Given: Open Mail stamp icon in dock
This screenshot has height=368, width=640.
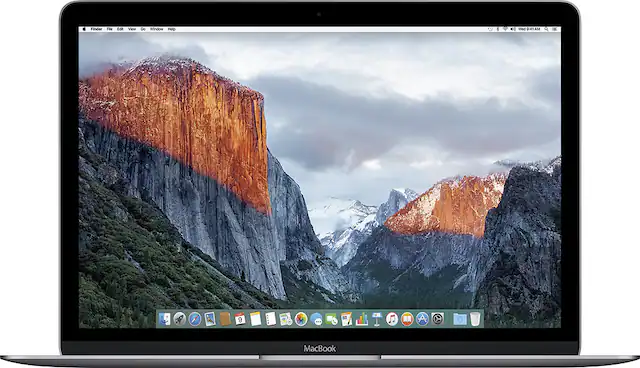Looking at the screenshot, I should coord(210,319).
